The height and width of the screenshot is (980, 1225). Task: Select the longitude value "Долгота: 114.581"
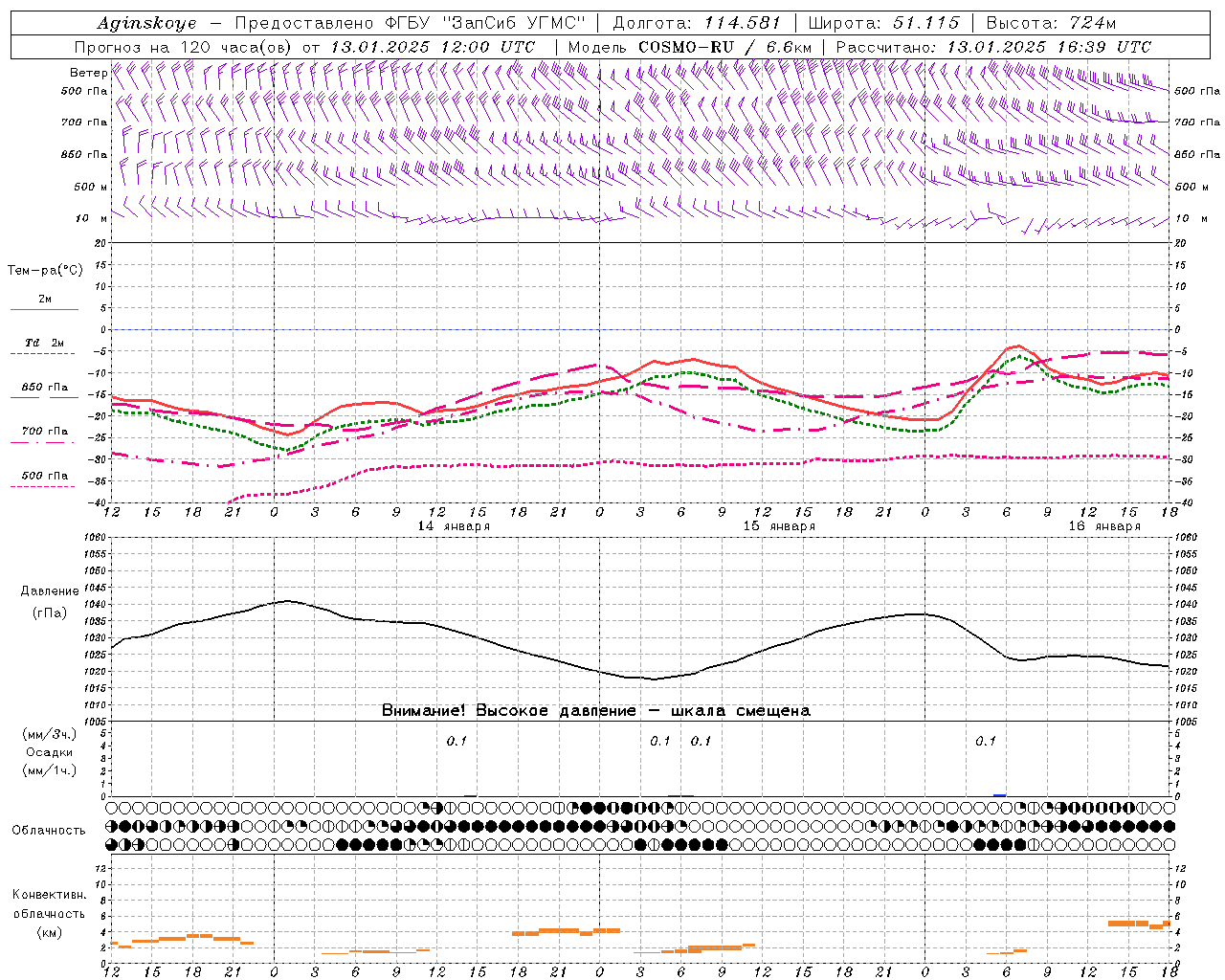coord(697,23)
